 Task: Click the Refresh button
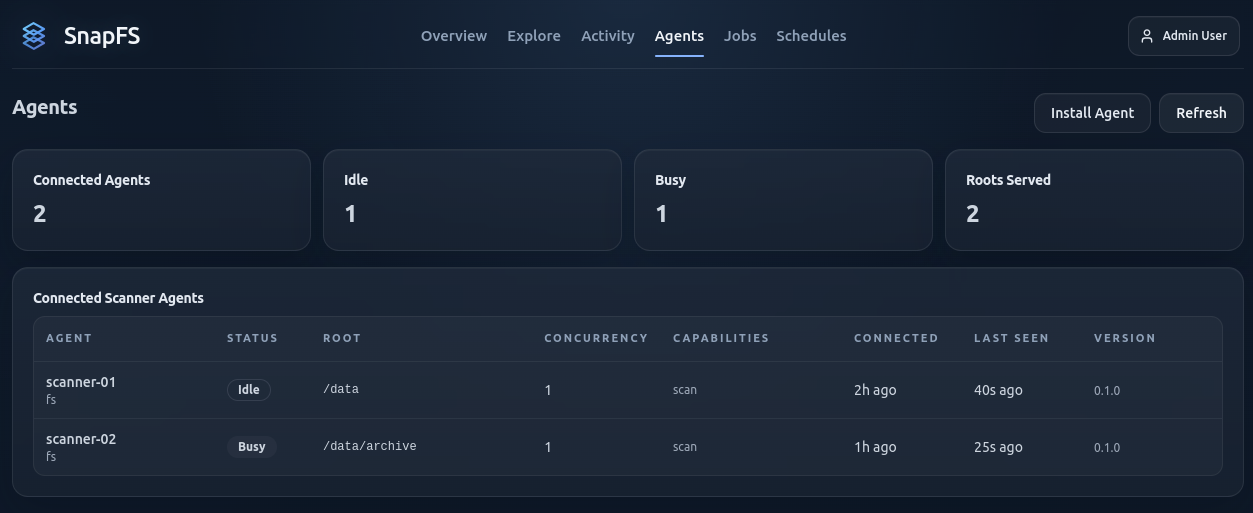click(1201, 113)
